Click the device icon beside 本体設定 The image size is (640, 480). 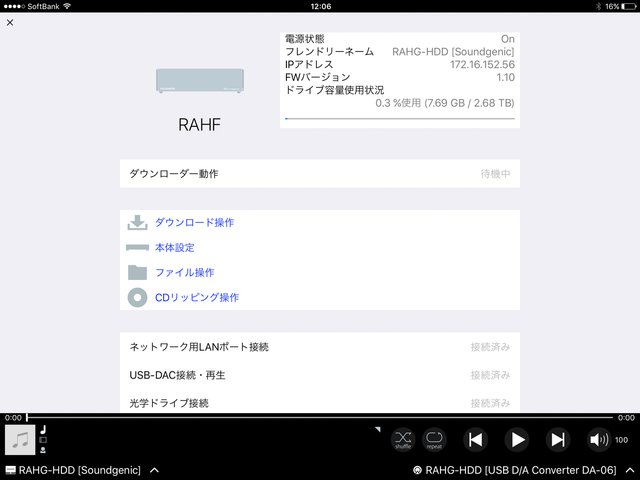pos(137,247)
